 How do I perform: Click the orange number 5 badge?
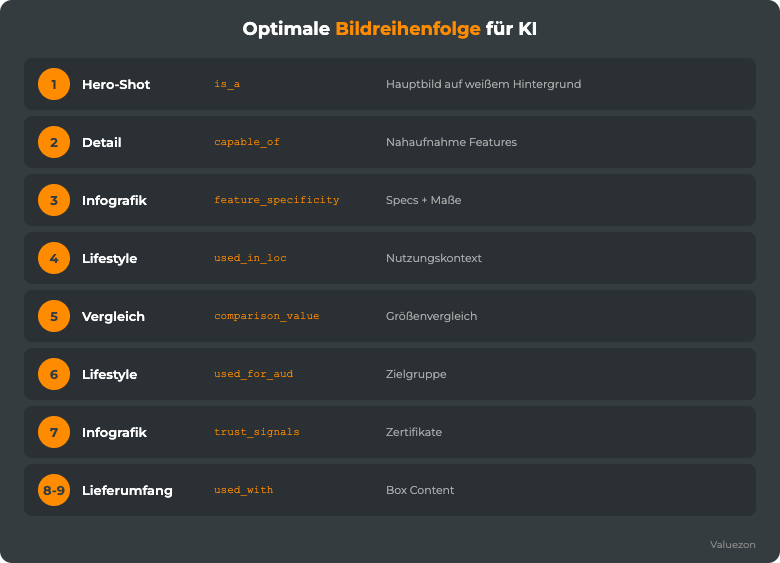point(54,316)
